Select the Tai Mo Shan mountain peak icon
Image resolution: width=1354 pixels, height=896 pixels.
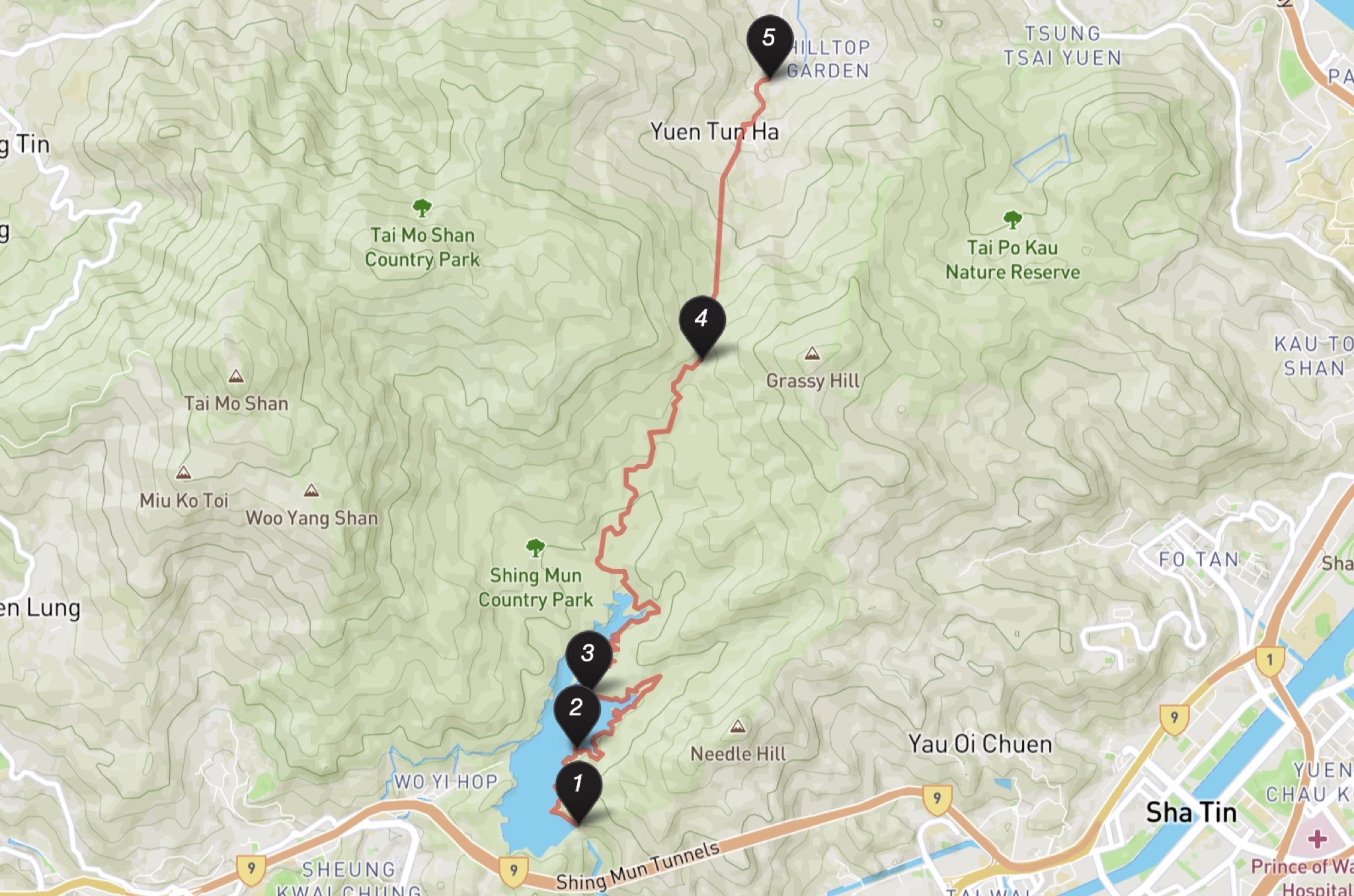pyautogui.click(x=235, y=377)
